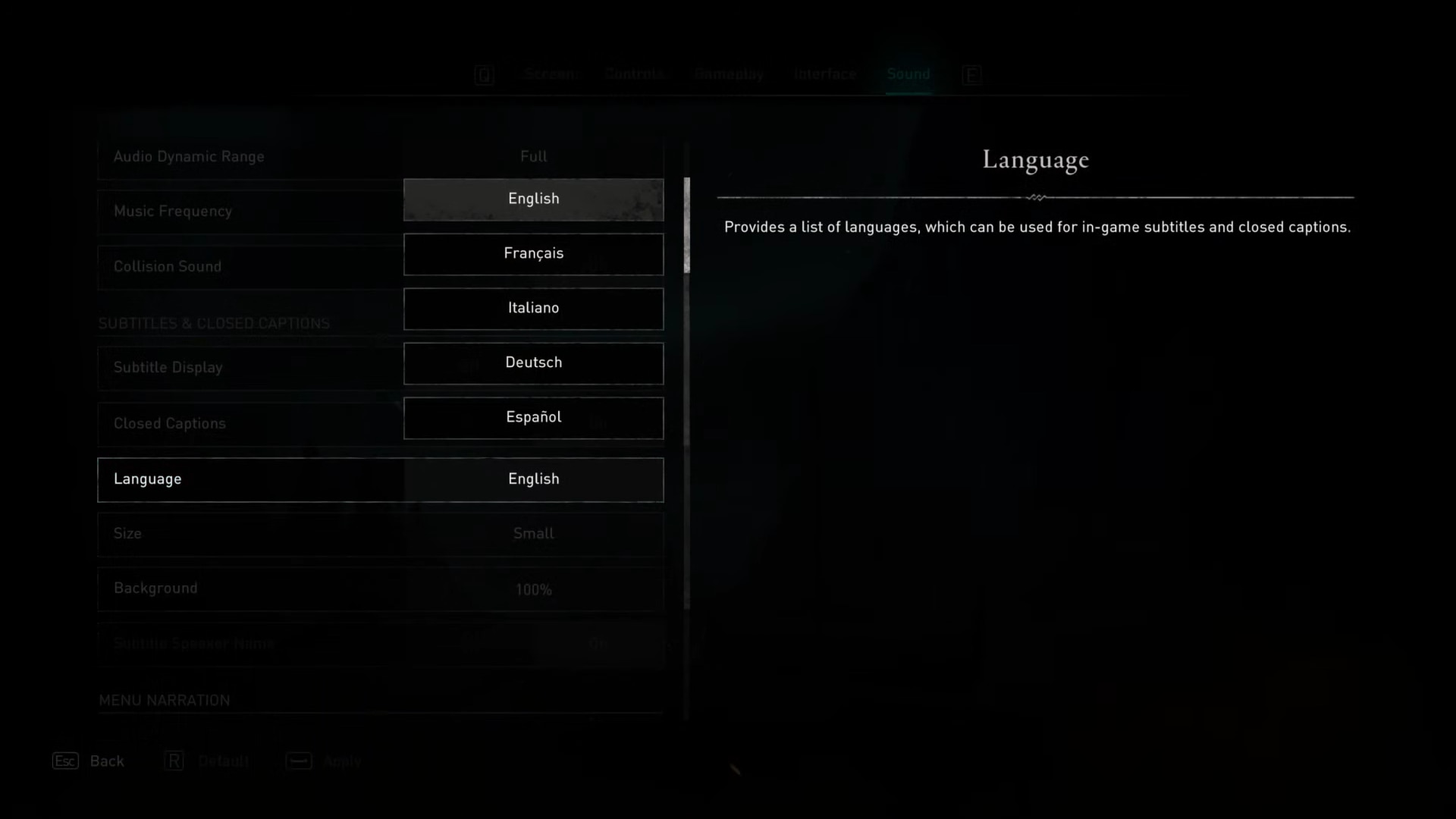The image size is (1456, 819).
Task: Click the Screen settings tab
Action: point(548,74)
